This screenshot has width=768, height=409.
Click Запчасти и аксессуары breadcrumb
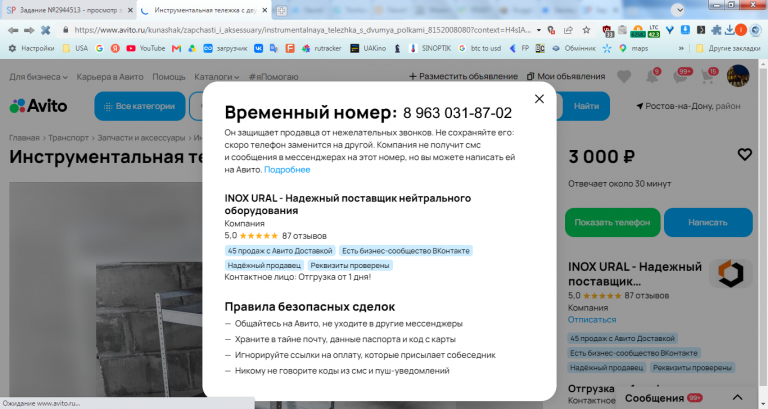pyautogui.click(x=141, y=138)
